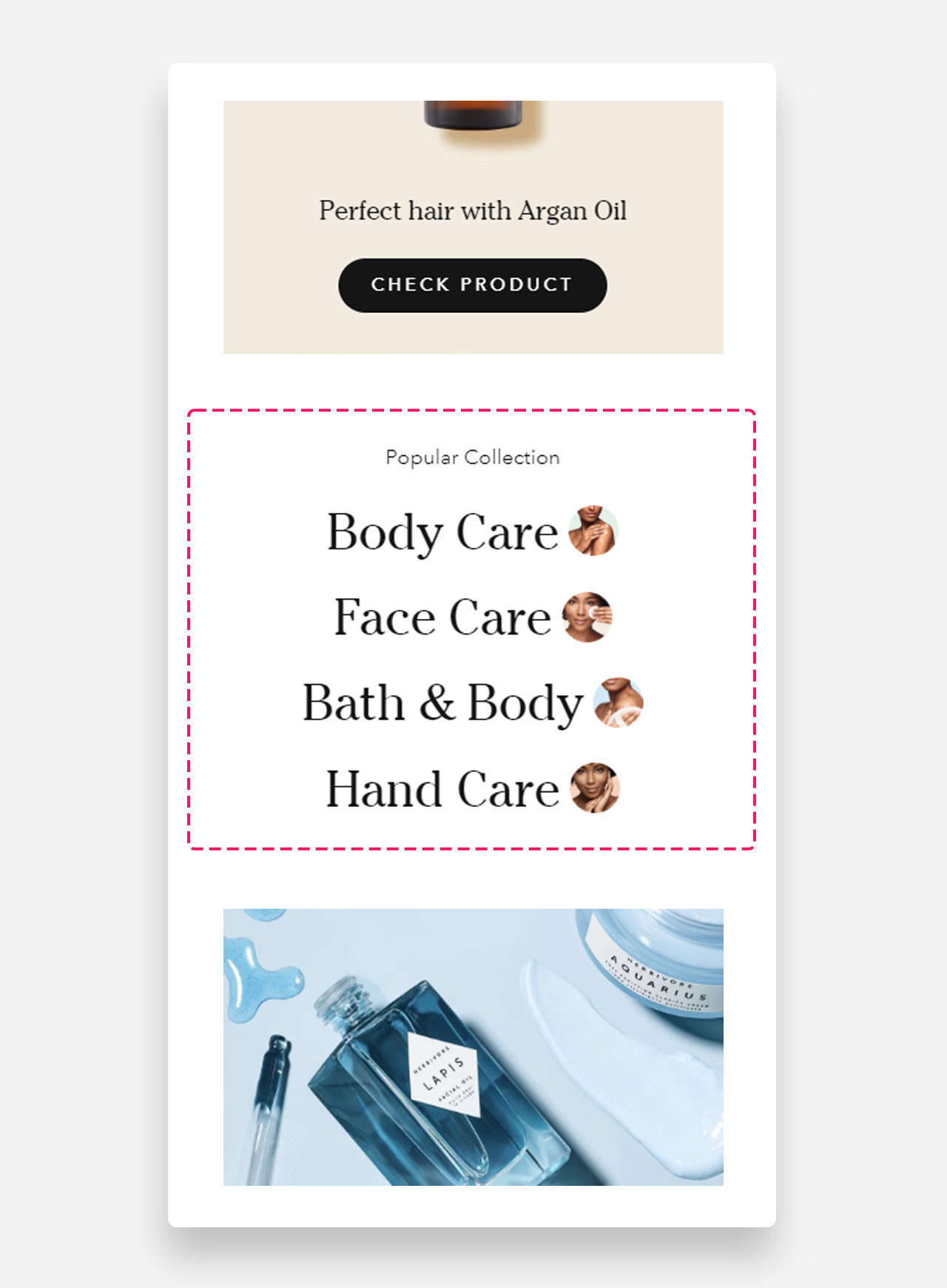Click the 'Perfect hair with Argan Oil' headline
The image size is (947, 1288).
(473, 211)
